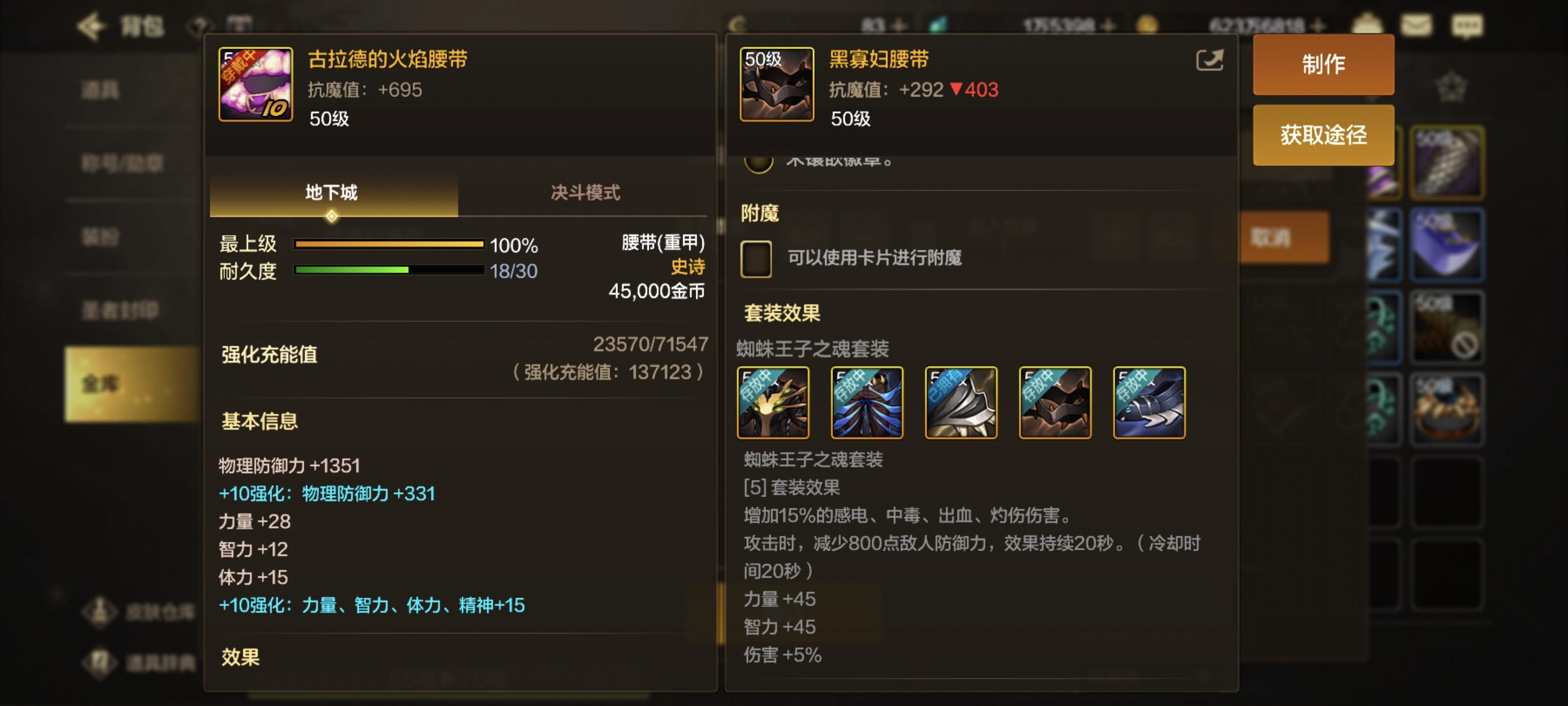Viewport: 1568px width, 706px height.
Task: Select the dark blue boots set icon
Action: pos(1149,402)
